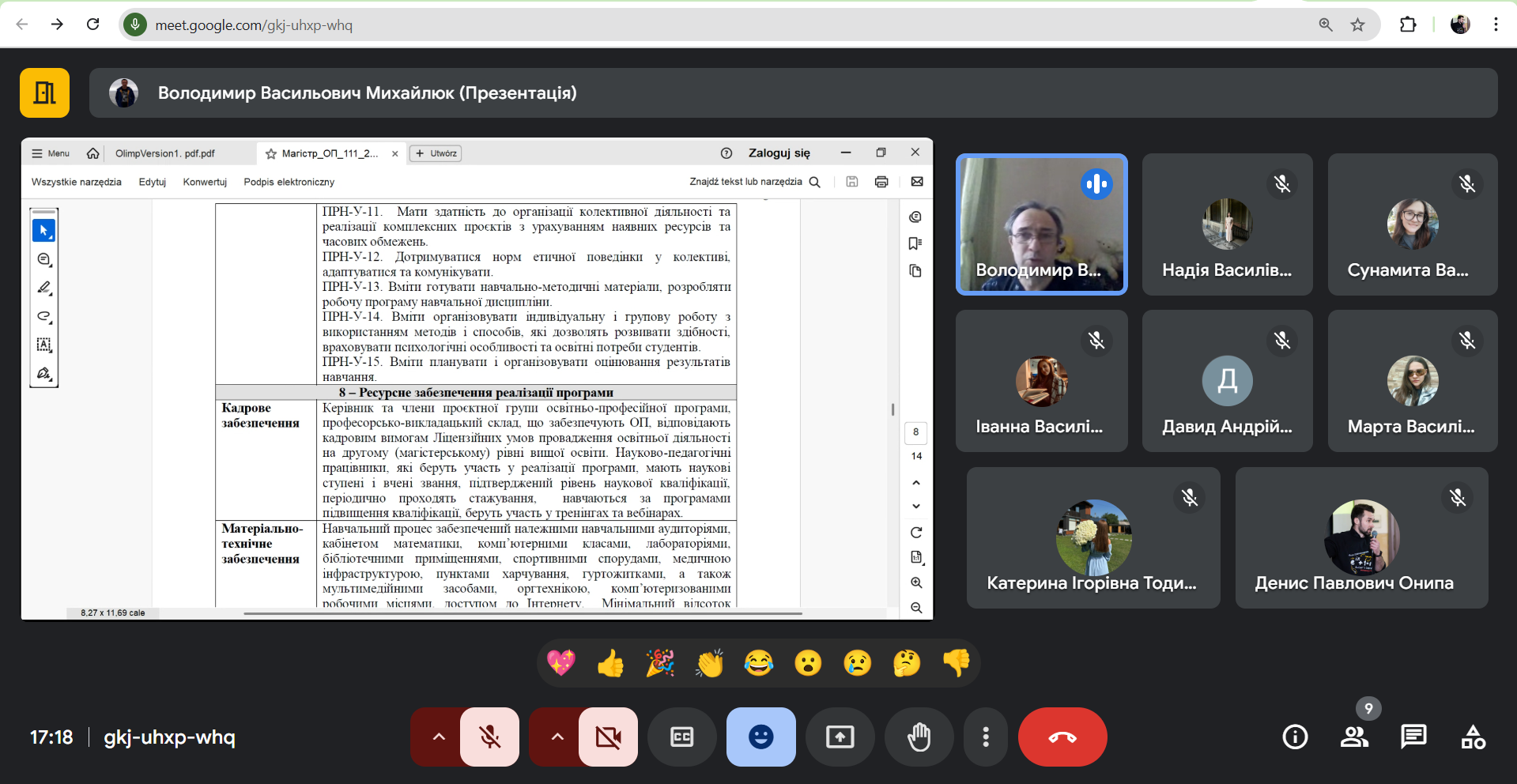1517x784 pixels.
Task: Toggle the camera off button
Action: point(608,737)
